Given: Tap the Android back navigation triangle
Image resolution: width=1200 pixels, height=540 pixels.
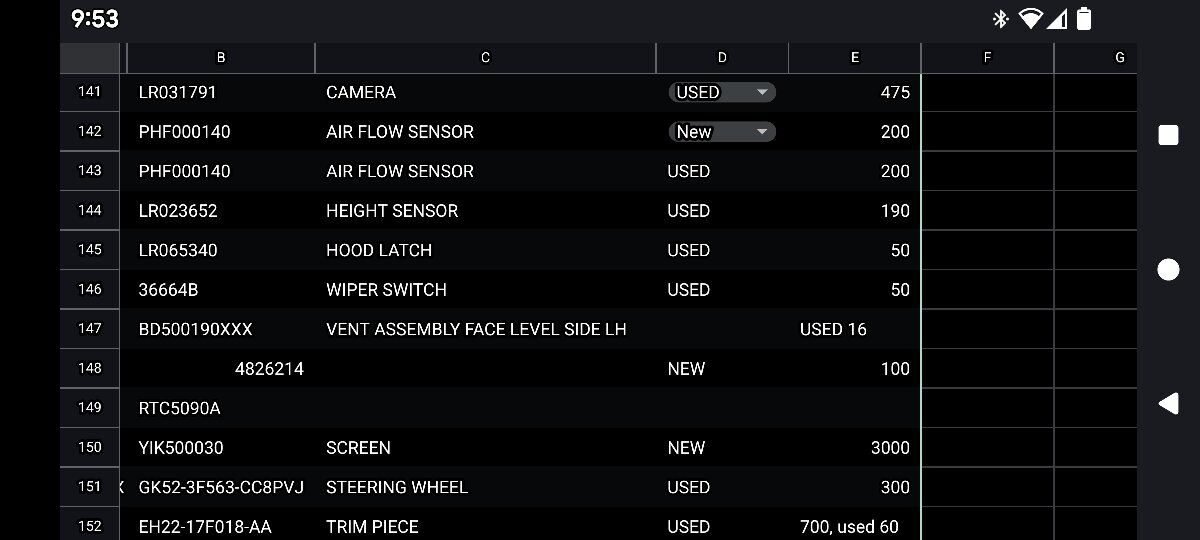Looking at the screenshot, I should click(1168, 403).
